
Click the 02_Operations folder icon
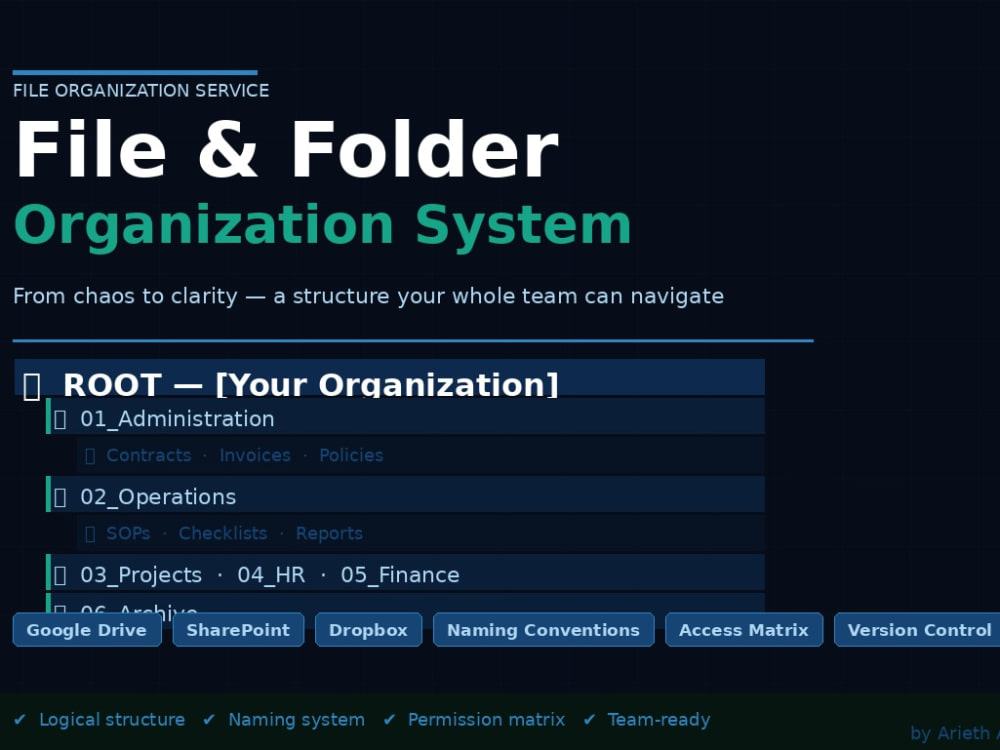pyautogui.click(x=60, y=497)
